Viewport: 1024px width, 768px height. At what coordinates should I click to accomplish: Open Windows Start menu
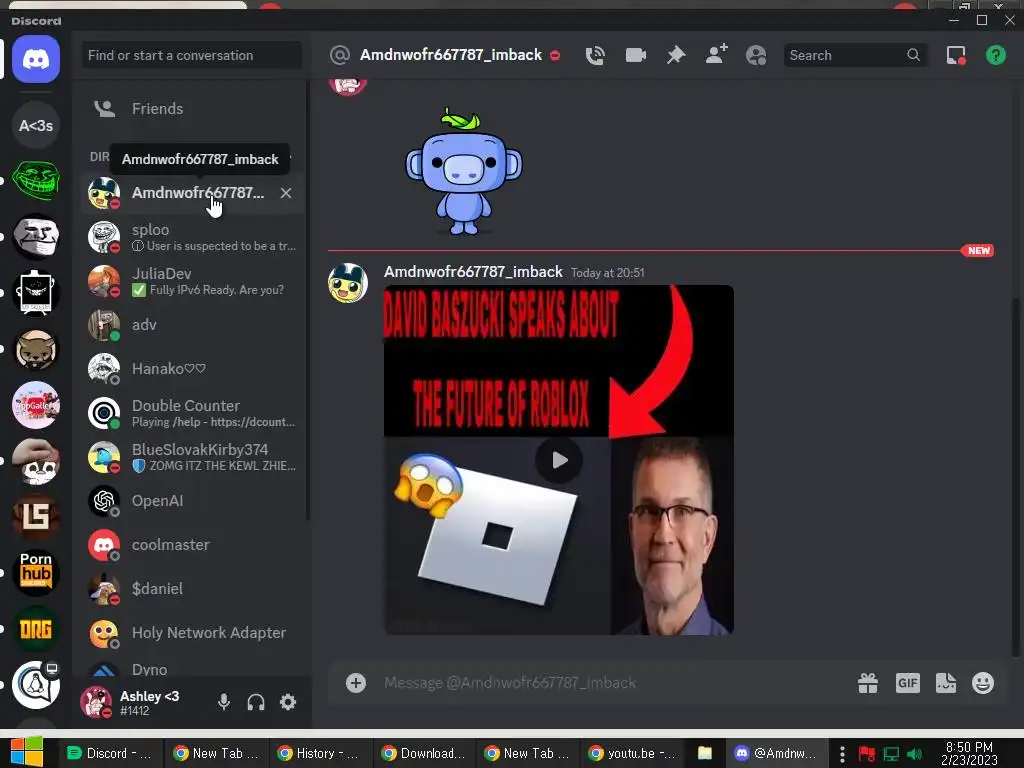[26, 752]
